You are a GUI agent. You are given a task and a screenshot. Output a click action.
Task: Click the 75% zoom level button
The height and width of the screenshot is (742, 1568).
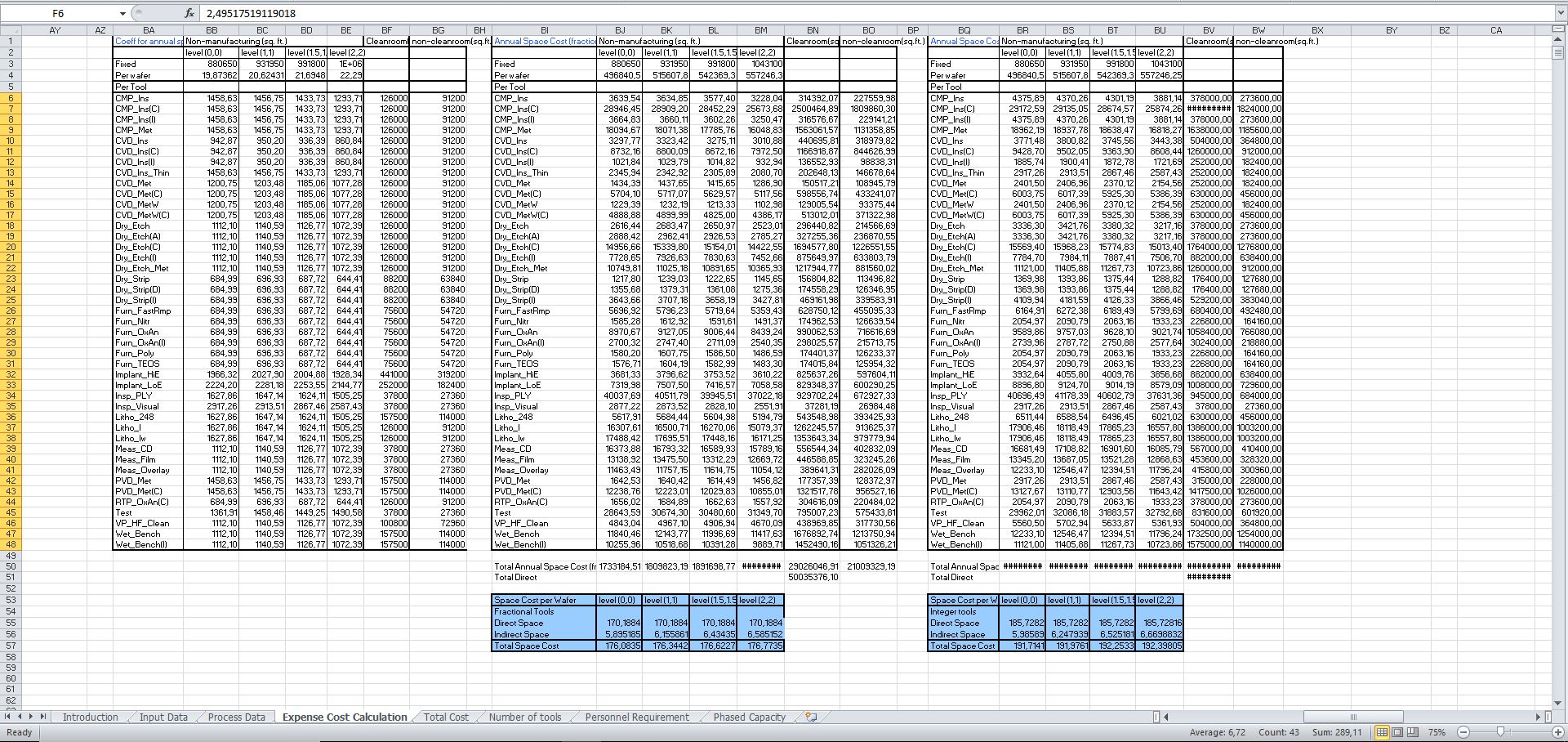[1437, 732]
